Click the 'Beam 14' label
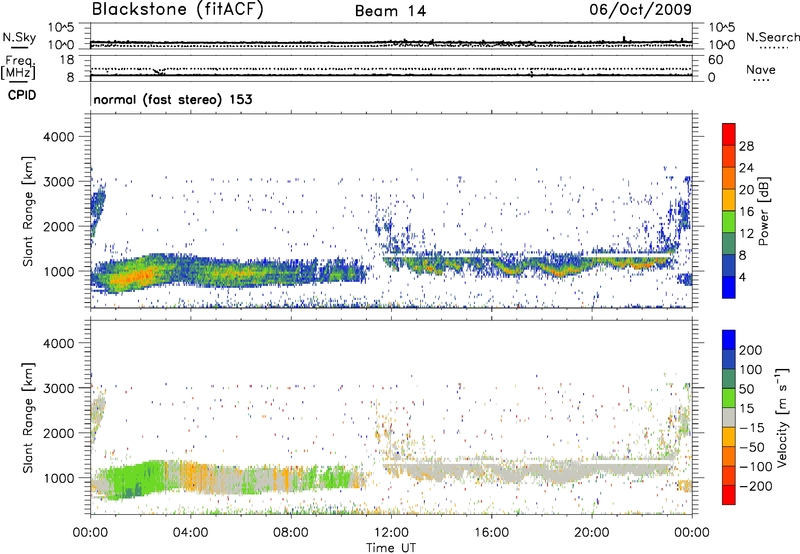Image resolution: width=800 pixels, height=554 pixels. click(390, 11)
